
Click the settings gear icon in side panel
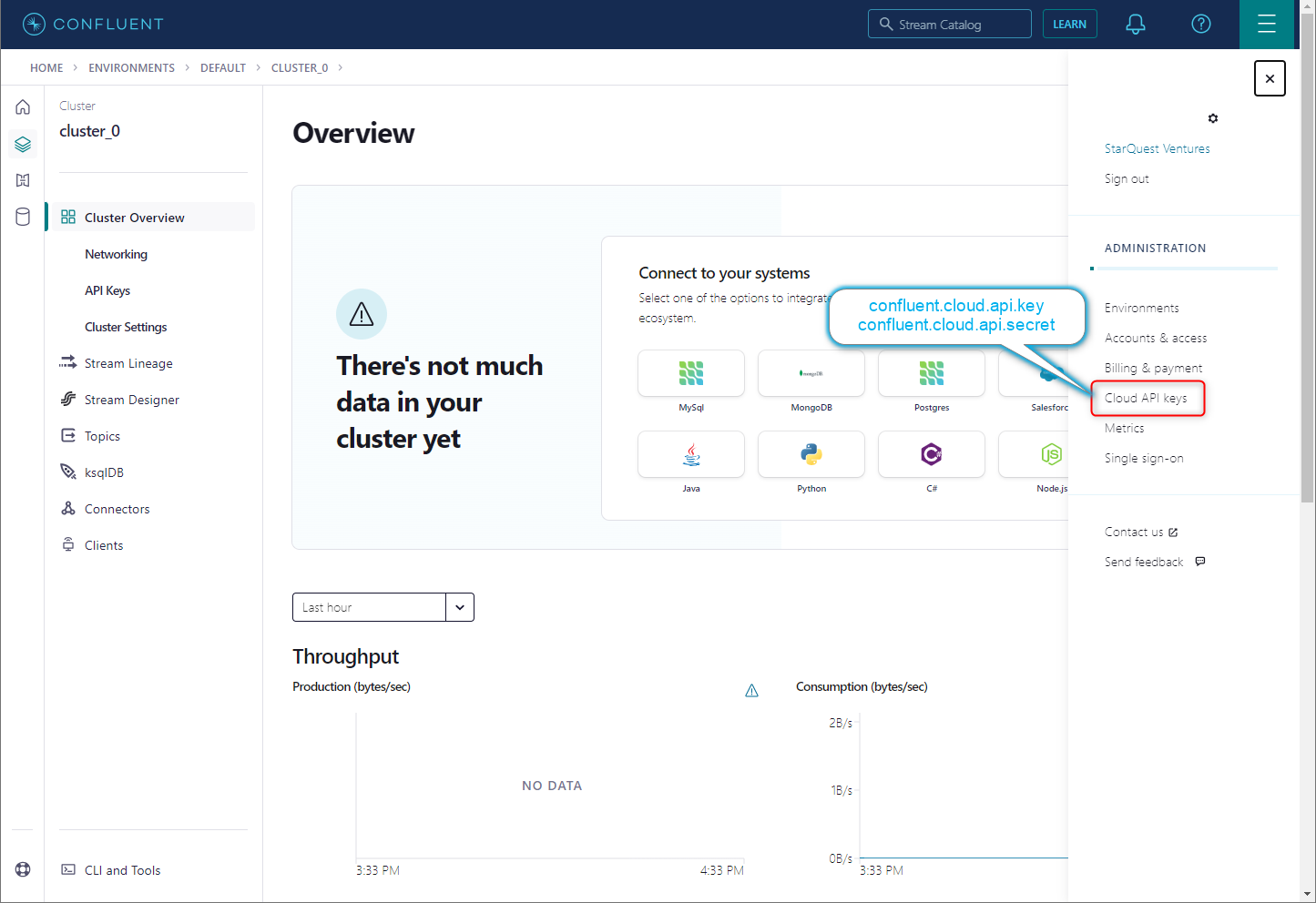pyautogui.click(x=1212, y=118)
